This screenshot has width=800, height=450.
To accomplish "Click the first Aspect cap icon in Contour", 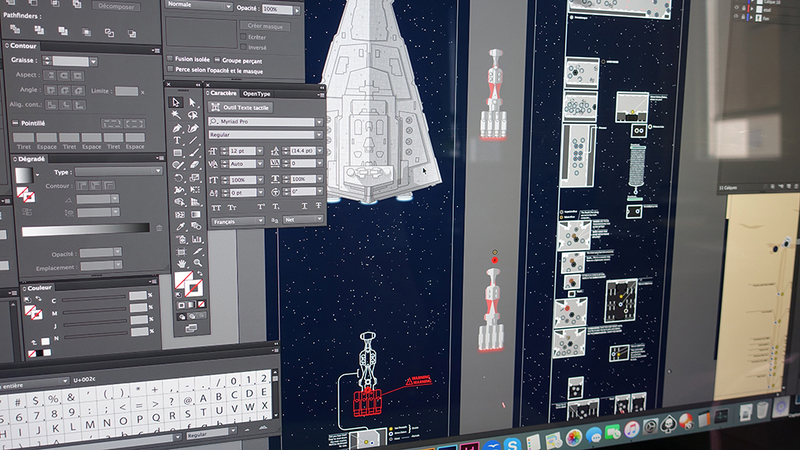I will pyautogui.click(x=49, y=76).
